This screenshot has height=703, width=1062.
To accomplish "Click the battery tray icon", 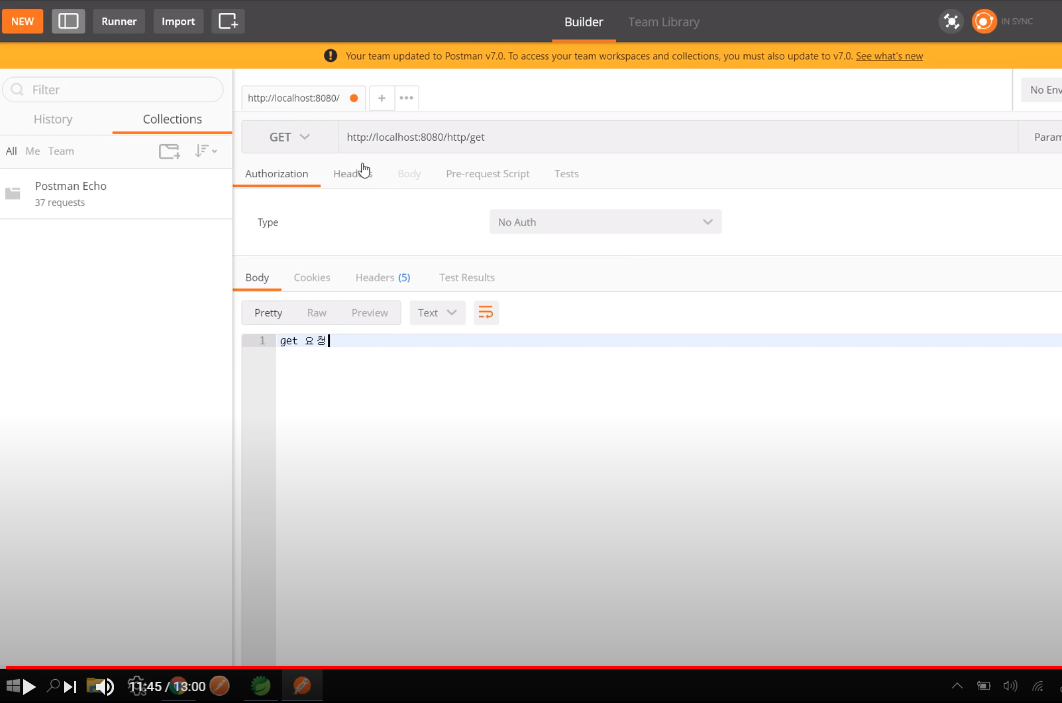I will [x=983, y=686].
